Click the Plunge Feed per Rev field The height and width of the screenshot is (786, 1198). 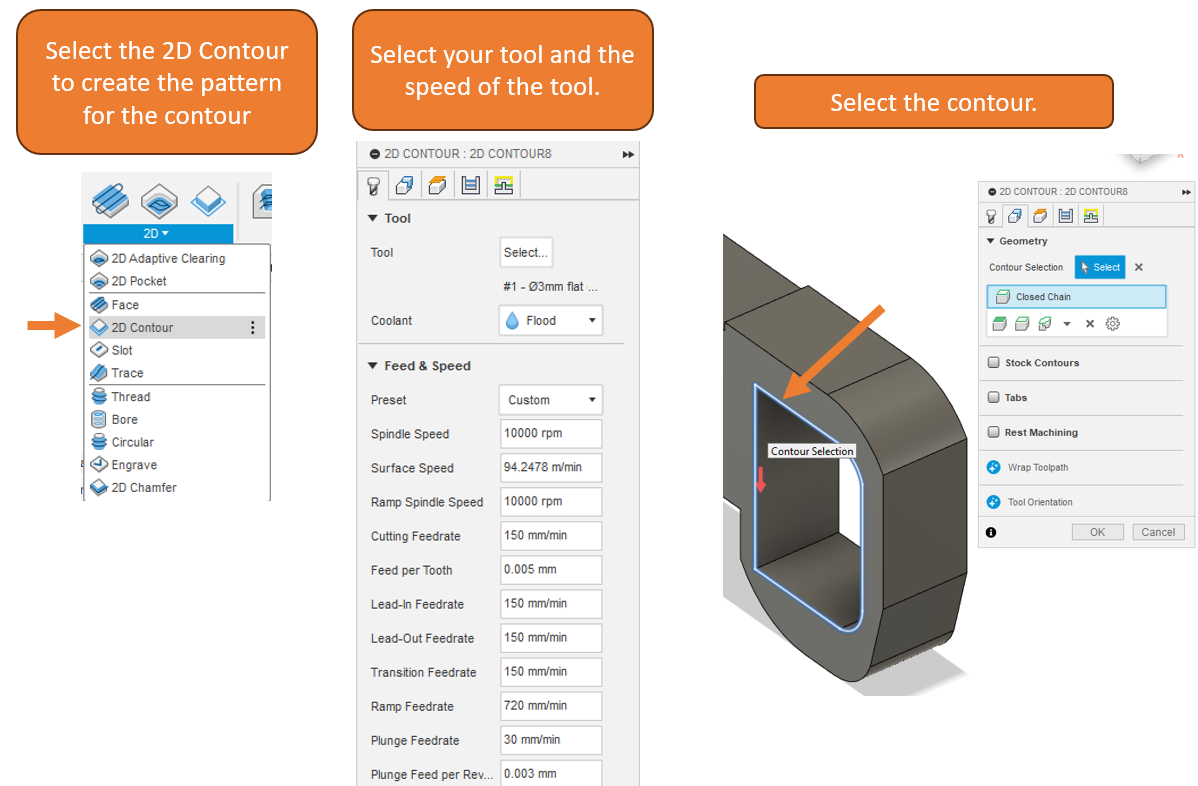click(551, 773)
